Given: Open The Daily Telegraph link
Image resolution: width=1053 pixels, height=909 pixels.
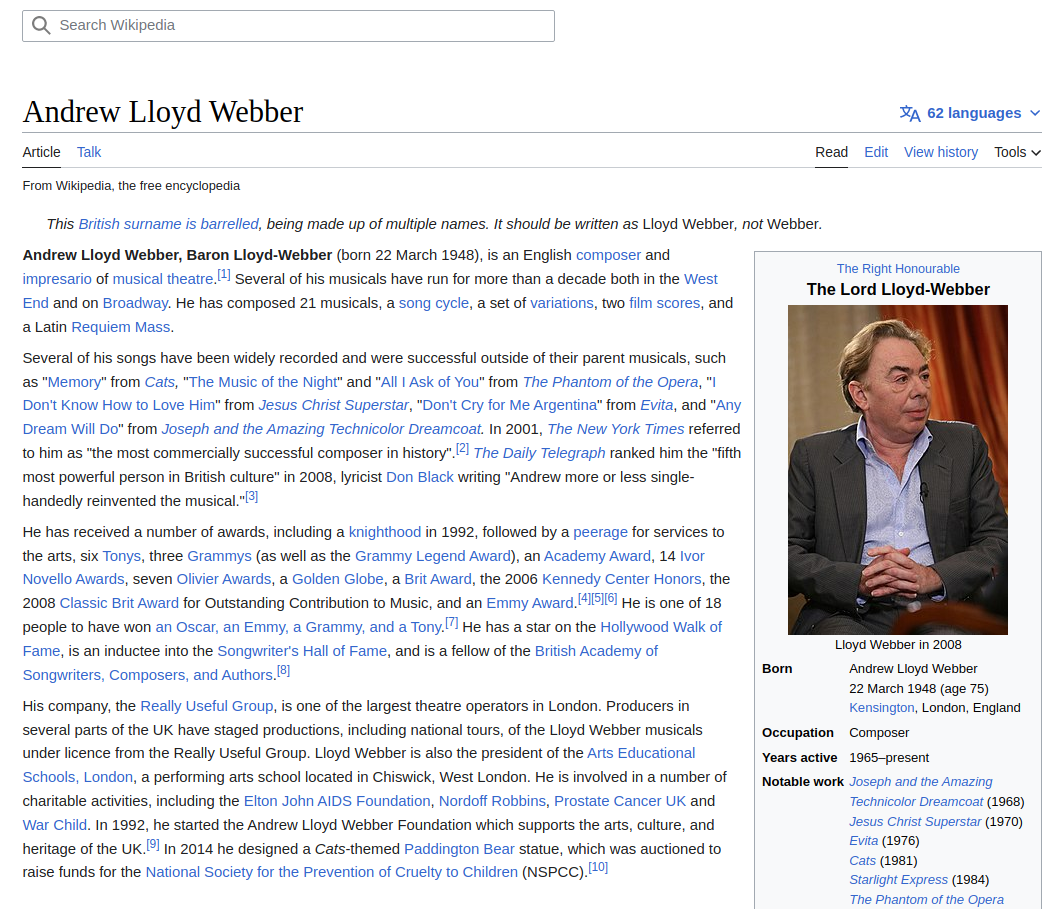Looking at the screenshot, I should click(539, 454).
